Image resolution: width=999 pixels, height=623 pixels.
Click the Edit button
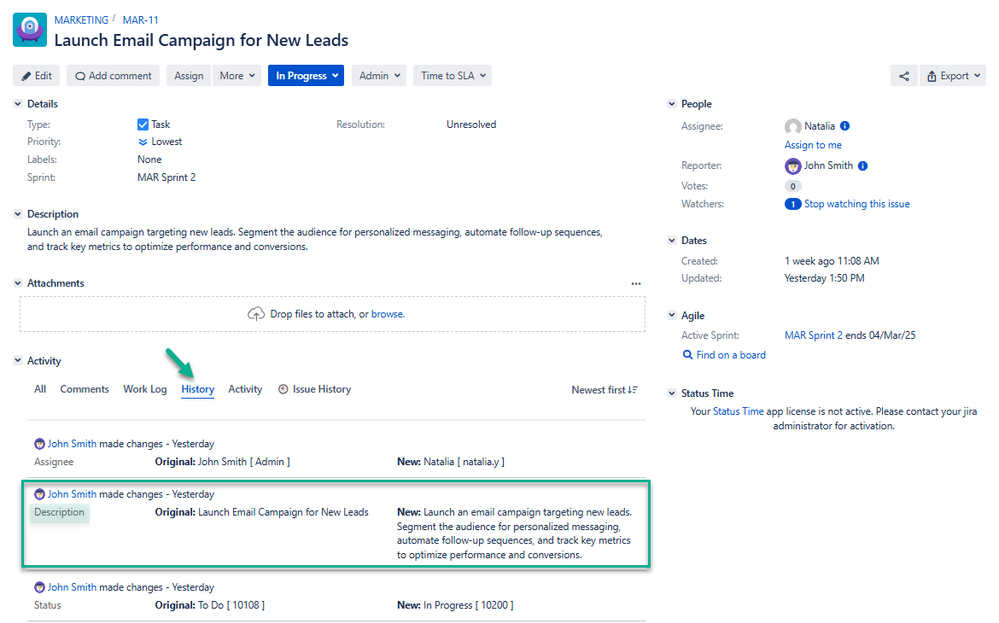coord(36,76)
